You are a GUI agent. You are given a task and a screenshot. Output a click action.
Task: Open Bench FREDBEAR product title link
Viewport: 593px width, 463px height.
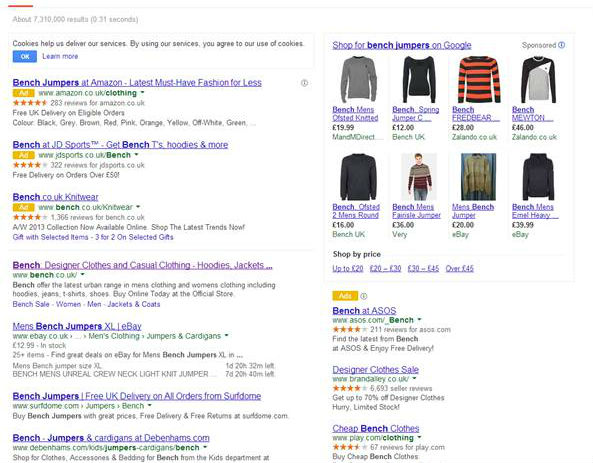tap(476, 114)
